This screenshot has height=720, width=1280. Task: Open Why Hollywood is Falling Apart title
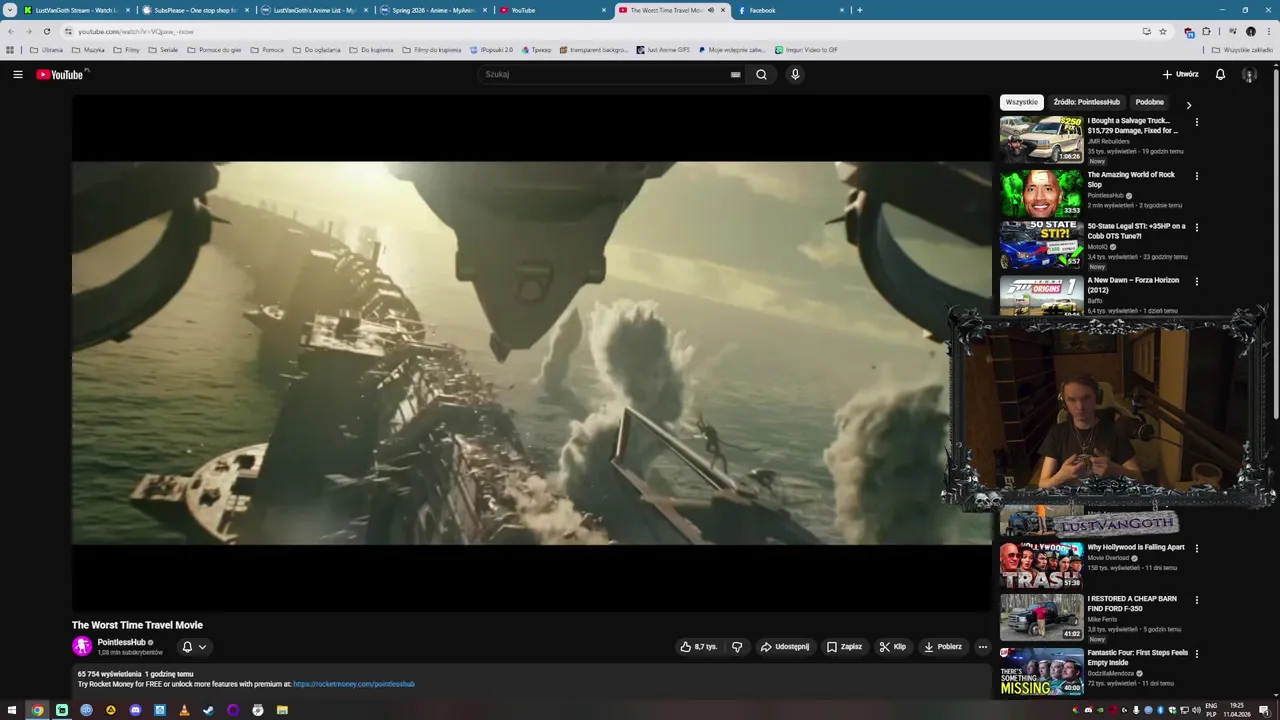point(1136,547)
